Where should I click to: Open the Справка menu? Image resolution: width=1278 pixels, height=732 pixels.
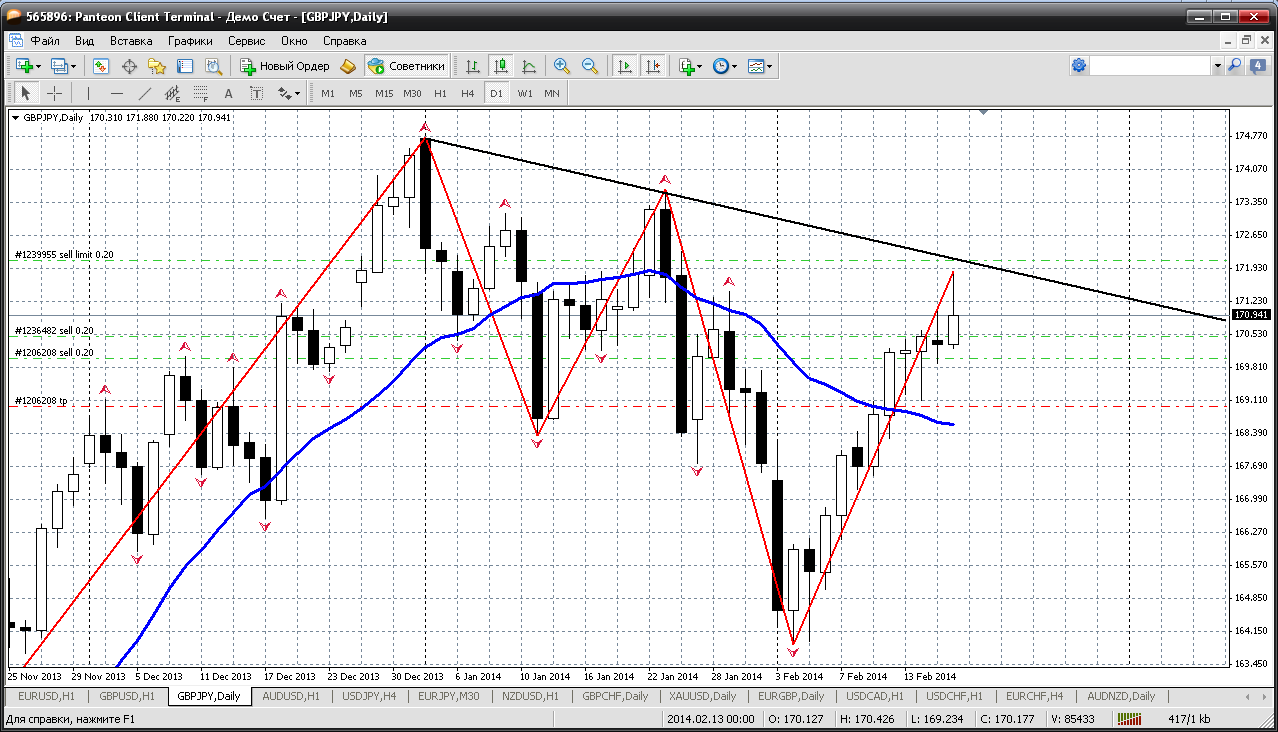345,41
